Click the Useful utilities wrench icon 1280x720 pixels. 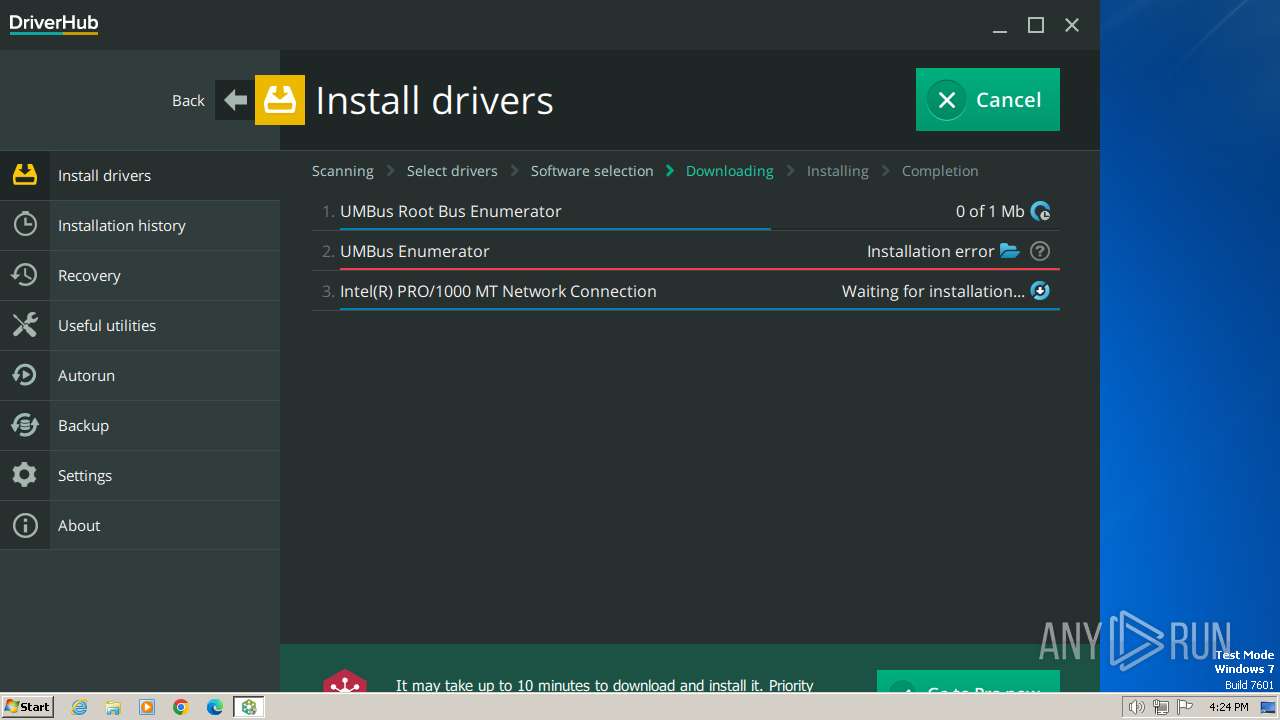coord(25,325)
